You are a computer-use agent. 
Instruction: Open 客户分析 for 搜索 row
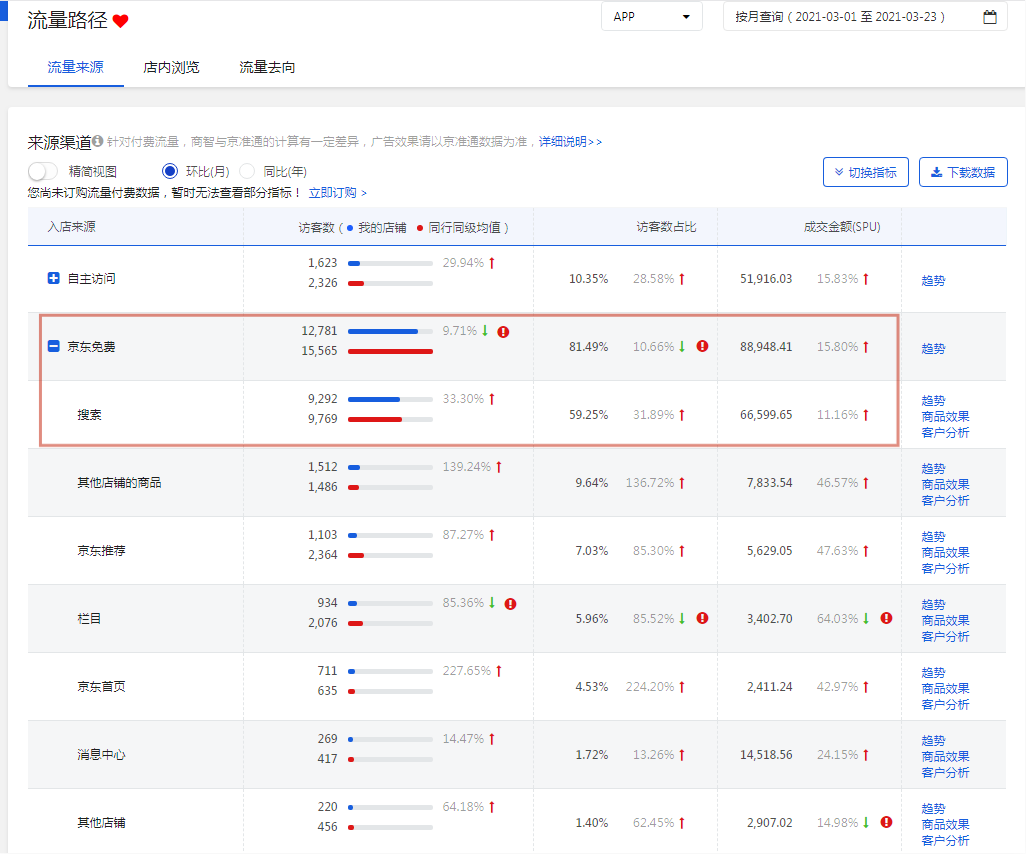click(945, 433)
